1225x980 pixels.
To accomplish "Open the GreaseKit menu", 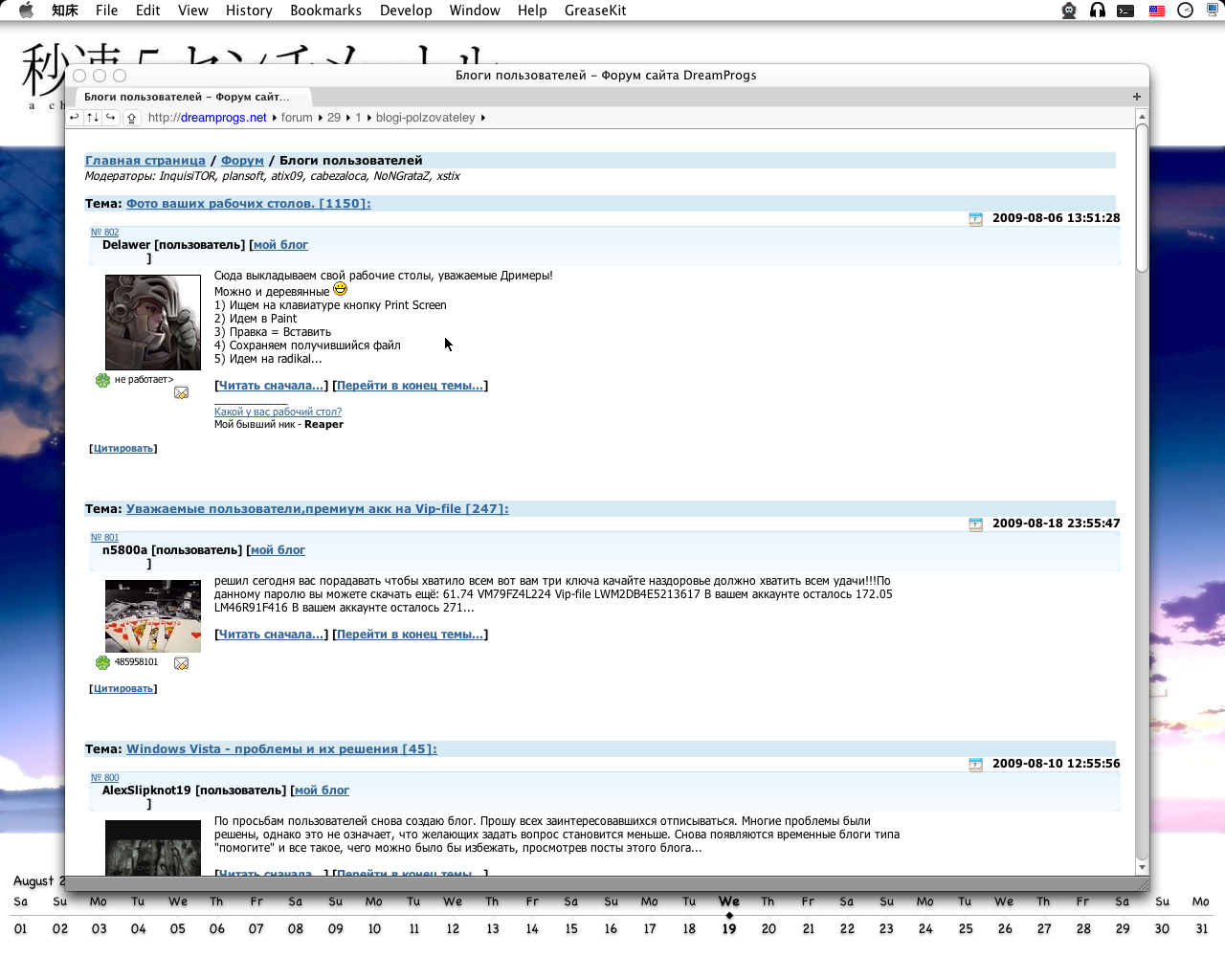I will pyautogui.click(x=595, y=11).
